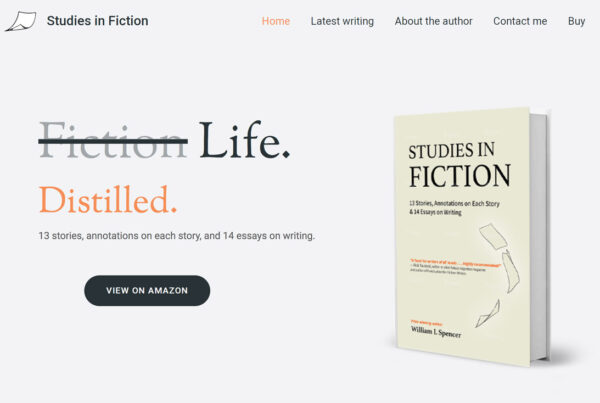Screen dimensions: 600x403
Task: Click the orange Distilled. heading
Action: coord(108,199)
